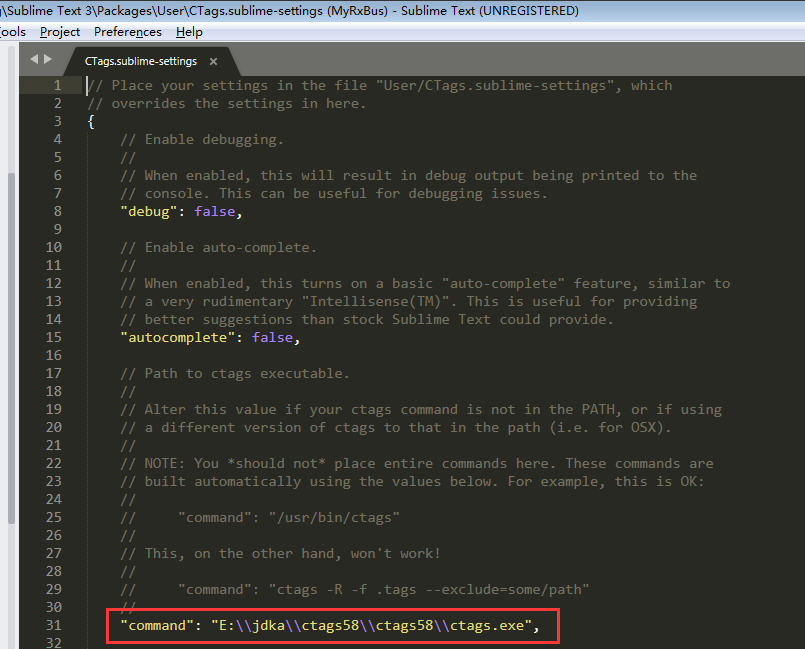Click the comment "// Enable auto-complete."
Screen dimensions: 805x649
point(218,247)
